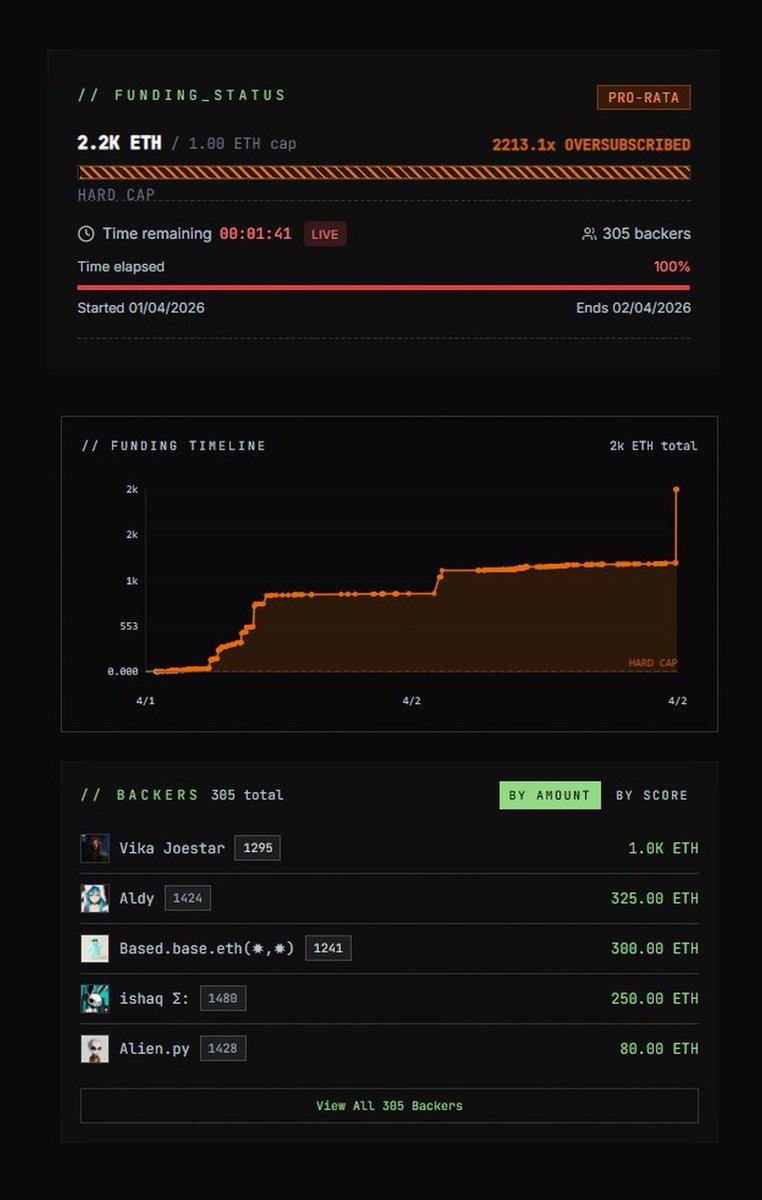Click the final spike point on funding chart
The image size is (762, 1200).
[677, 489]
